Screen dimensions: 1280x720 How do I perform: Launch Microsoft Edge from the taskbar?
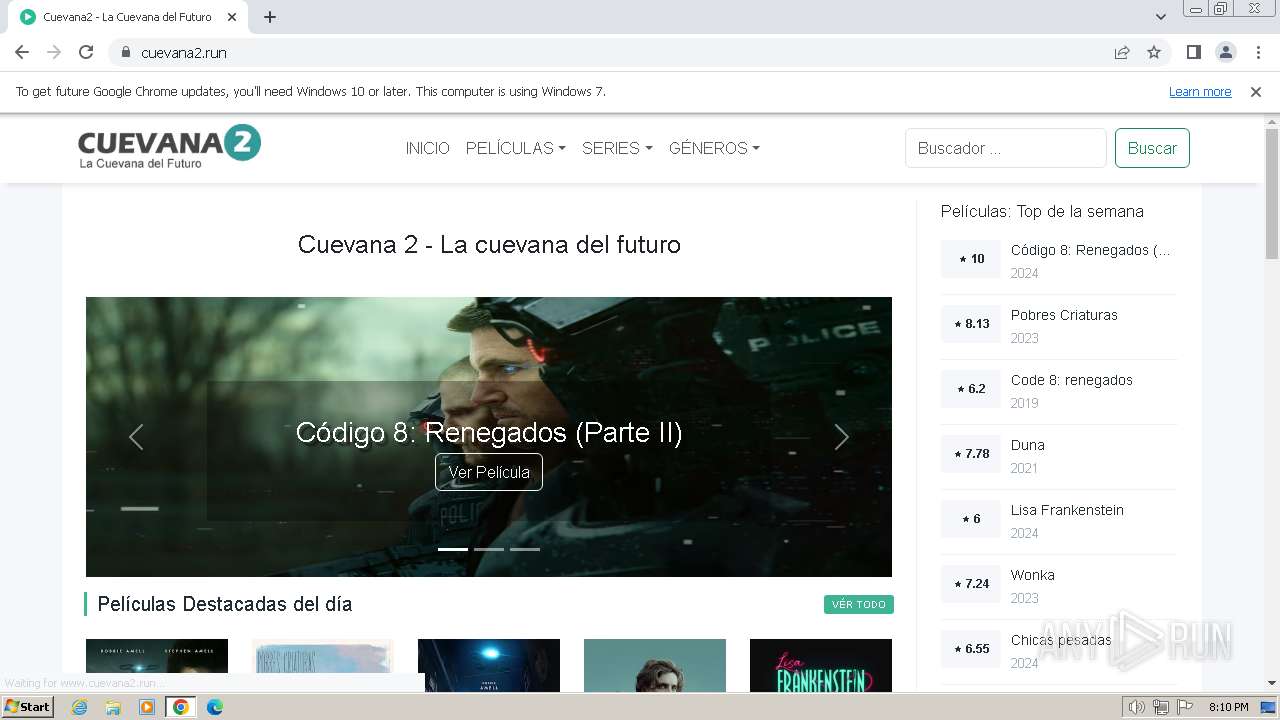(x=215, y=707)
